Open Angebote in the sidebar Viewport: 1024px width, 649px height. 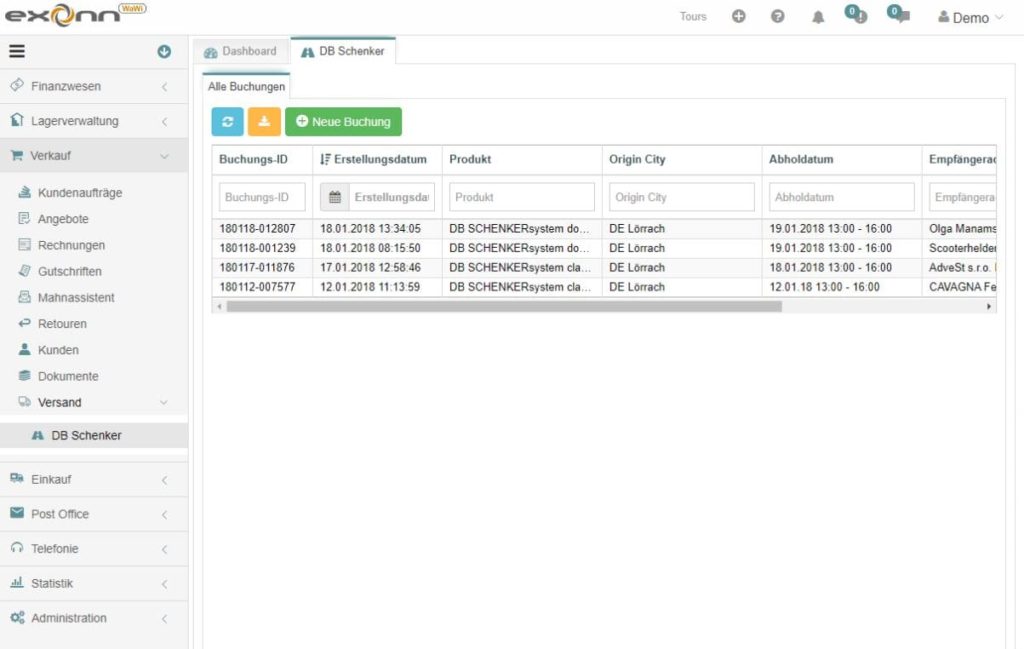[63, 219]
